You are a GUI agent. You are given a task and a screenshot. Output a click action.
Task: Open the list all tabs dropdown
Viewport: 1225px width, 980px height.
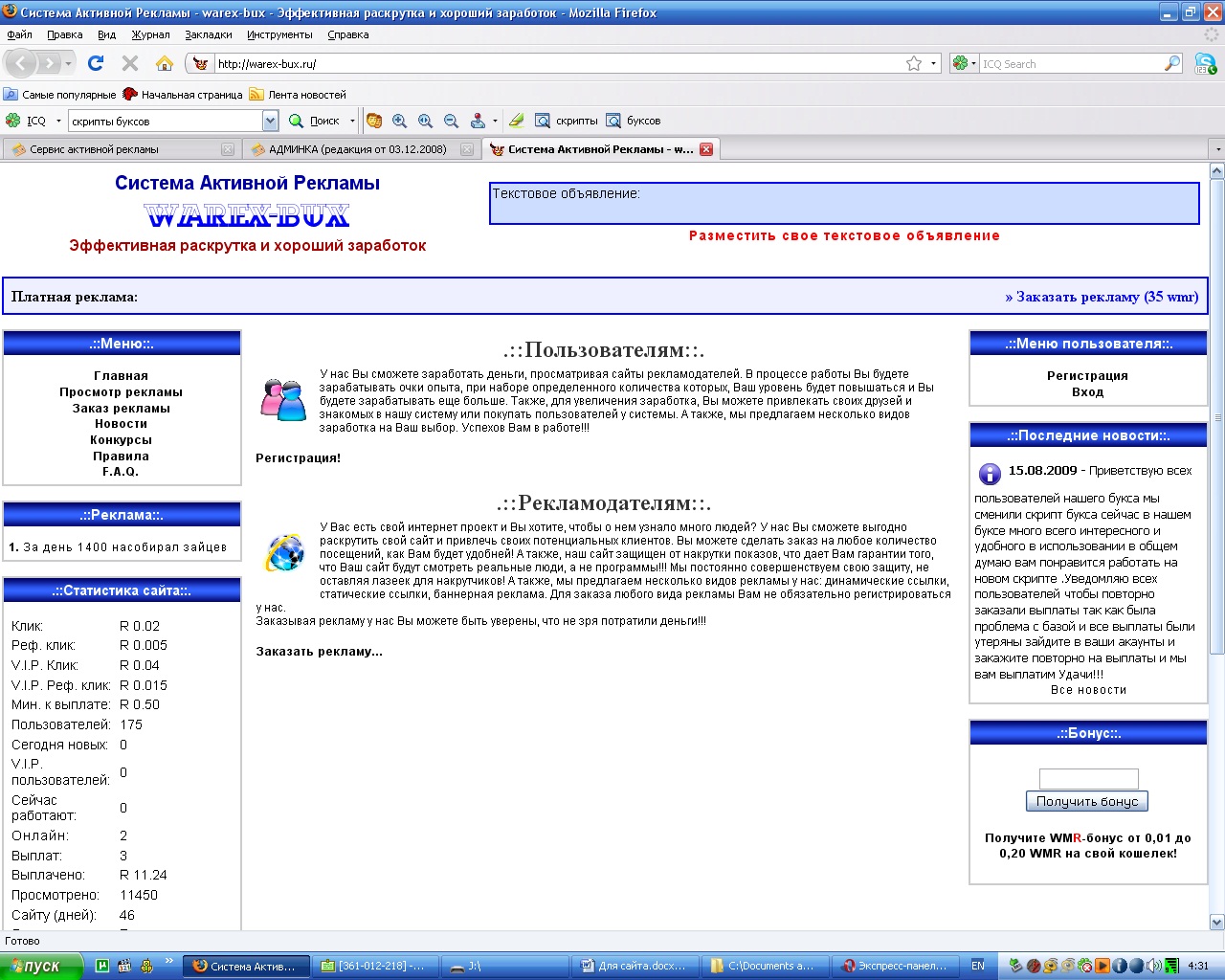coord(1217,149)
